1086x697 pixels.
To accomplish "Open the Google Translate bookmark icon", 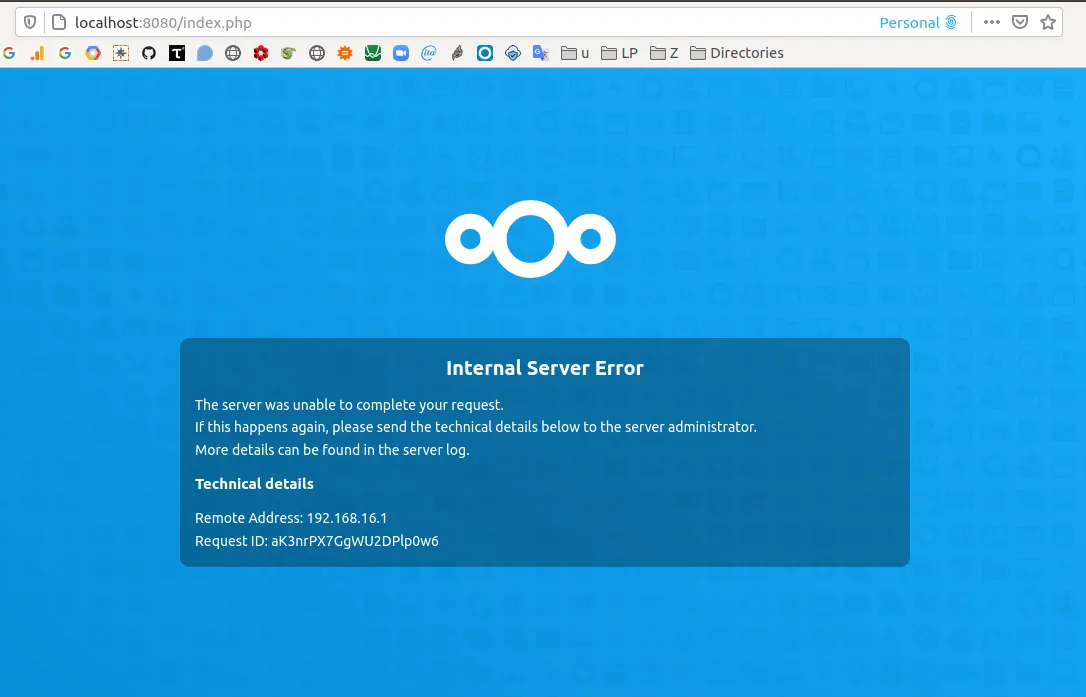I will coord(541,53).
